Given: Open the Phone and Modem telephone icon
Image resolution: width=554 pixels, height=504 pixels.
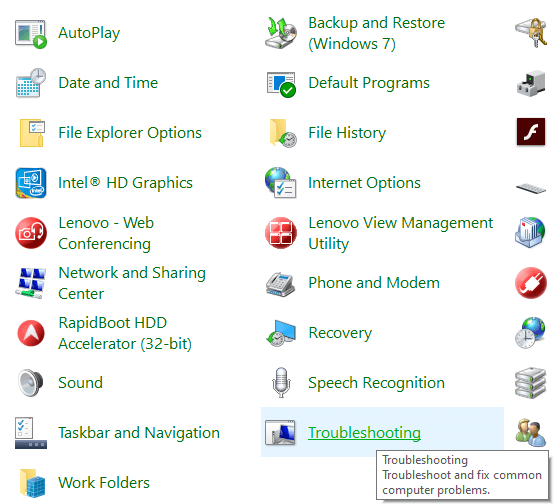Looking at the screenshot, I should click(x=281, y=284).
